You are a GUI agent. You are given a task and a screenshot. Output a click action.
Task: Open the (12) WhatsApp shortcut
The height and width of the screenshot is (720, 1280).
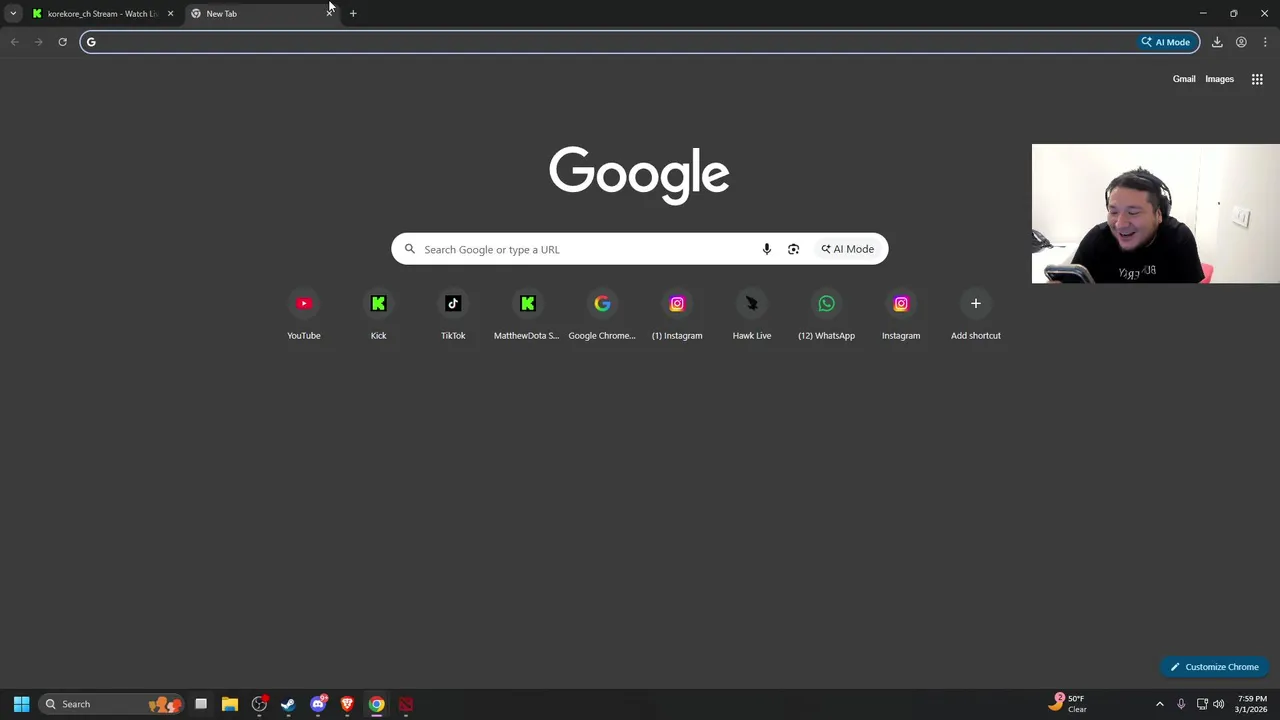pyautogui.click(x=826, y=315)
